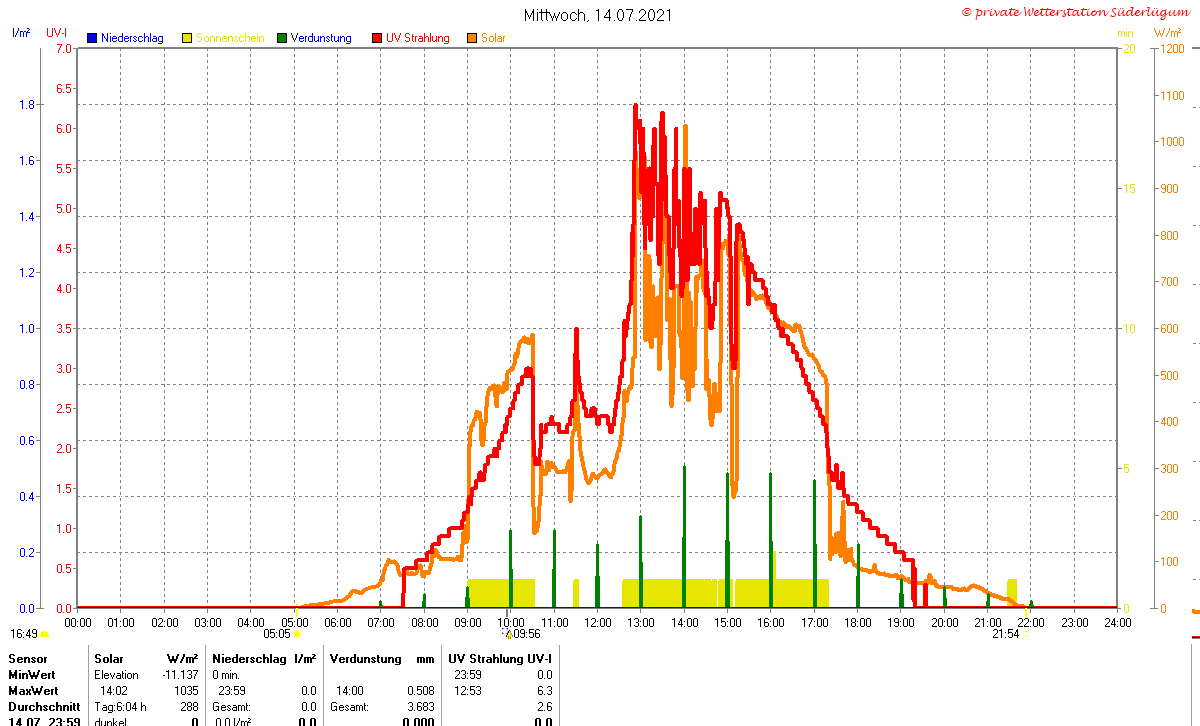Click the moon icon beside 16:49
The width and height of the screenshot is (1200, 726).
point(44,634)
